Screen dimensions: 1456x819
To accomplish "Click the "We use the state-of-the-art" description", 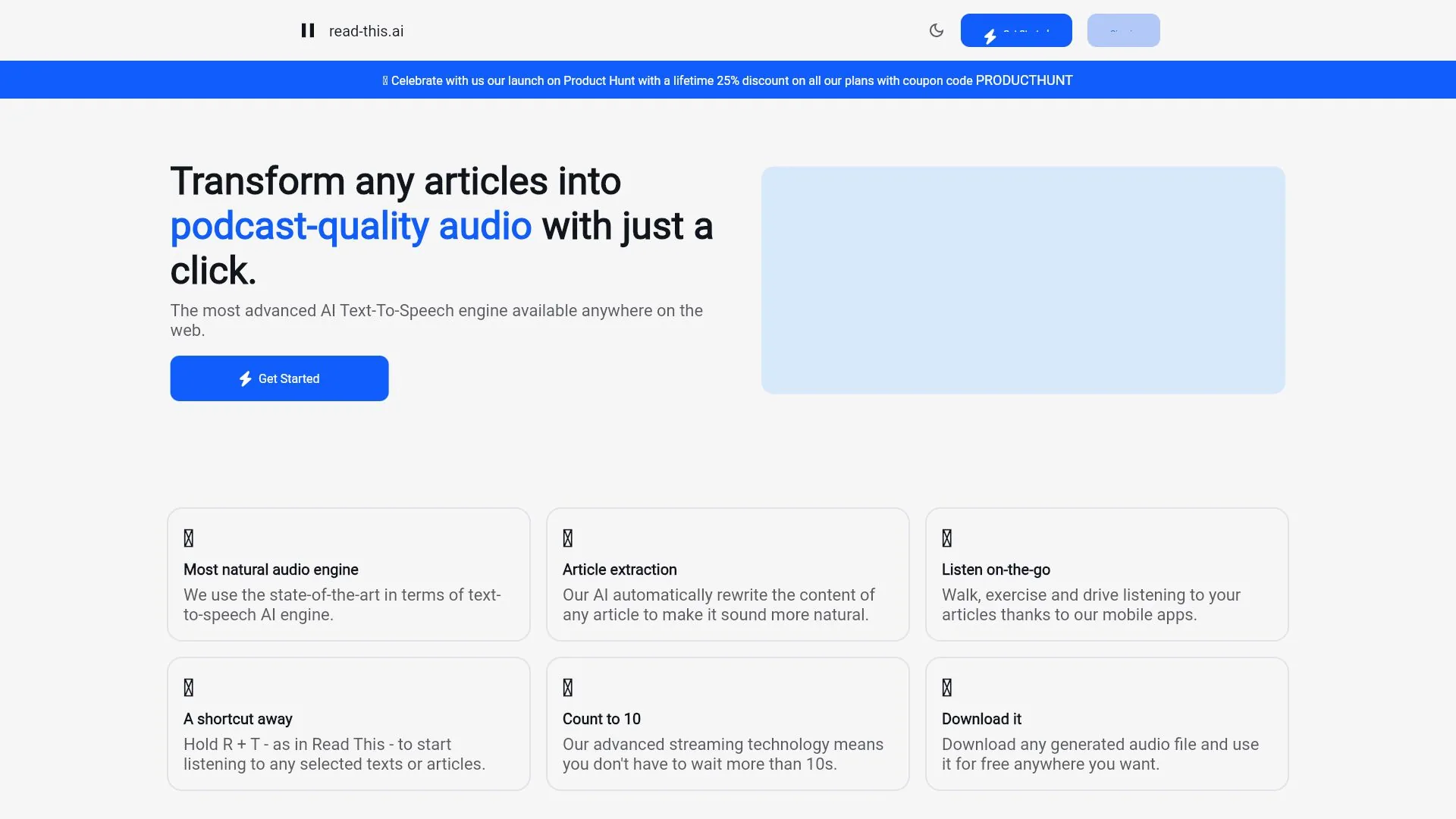I will pyautogui.click(x=342, y=604).
